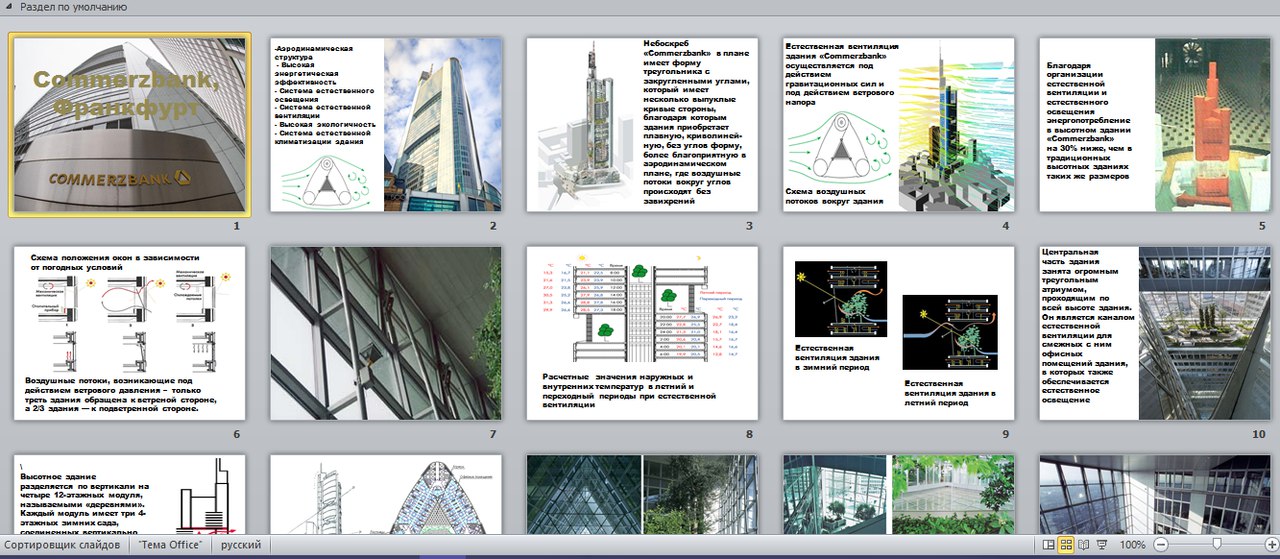Select slide 10 'Центральная часть здания' thumbnail
The width and height of the screenshot is (1280, 559).
(1155, 333)
